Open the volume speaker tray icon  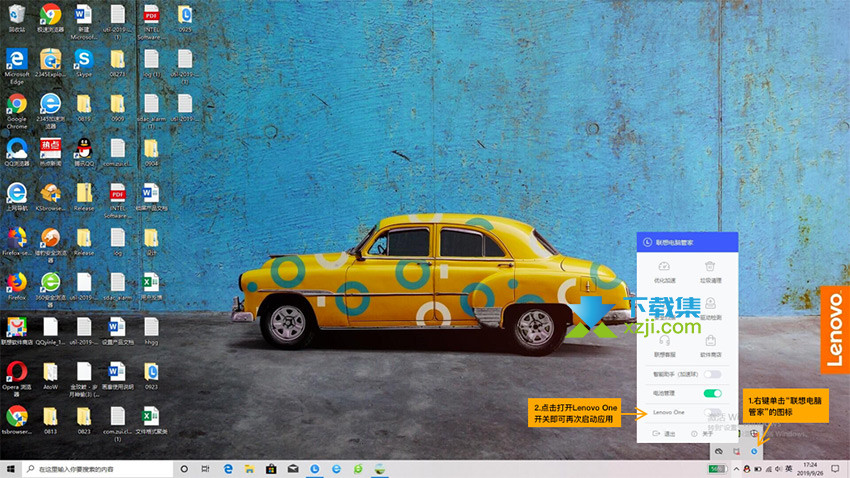point(778,469)
